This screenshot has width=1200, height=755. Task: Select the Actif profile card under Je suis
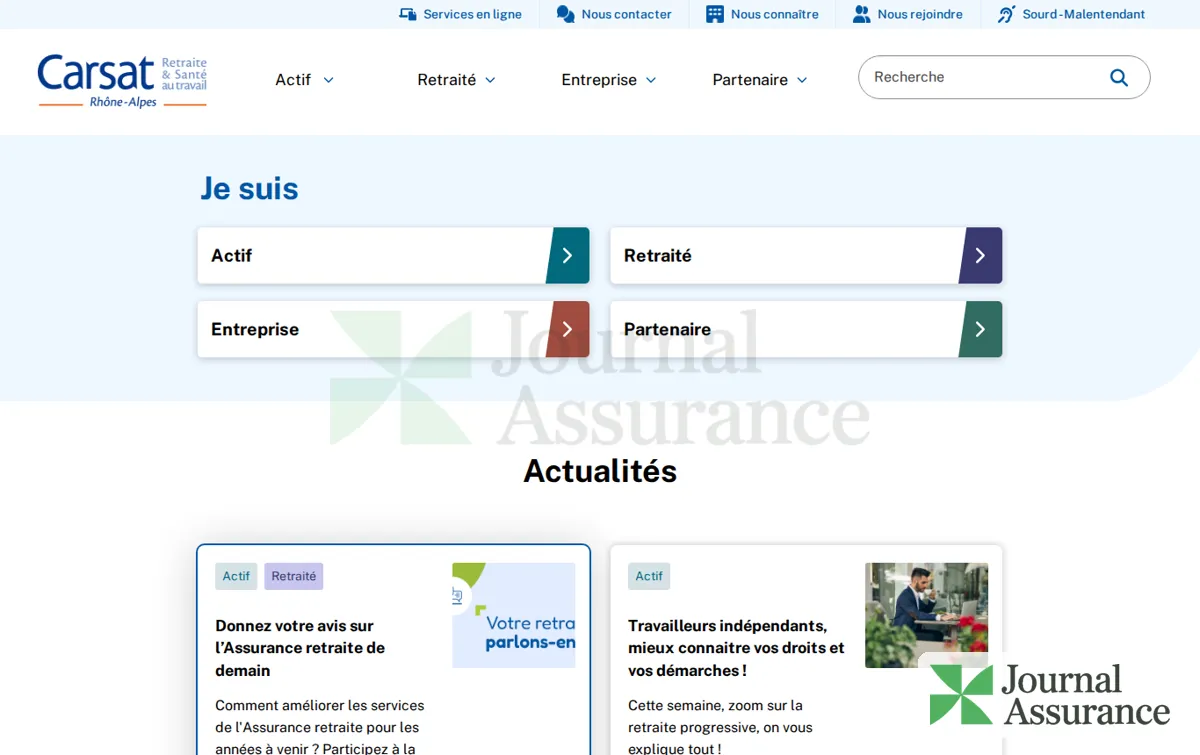tap(393, 256)
